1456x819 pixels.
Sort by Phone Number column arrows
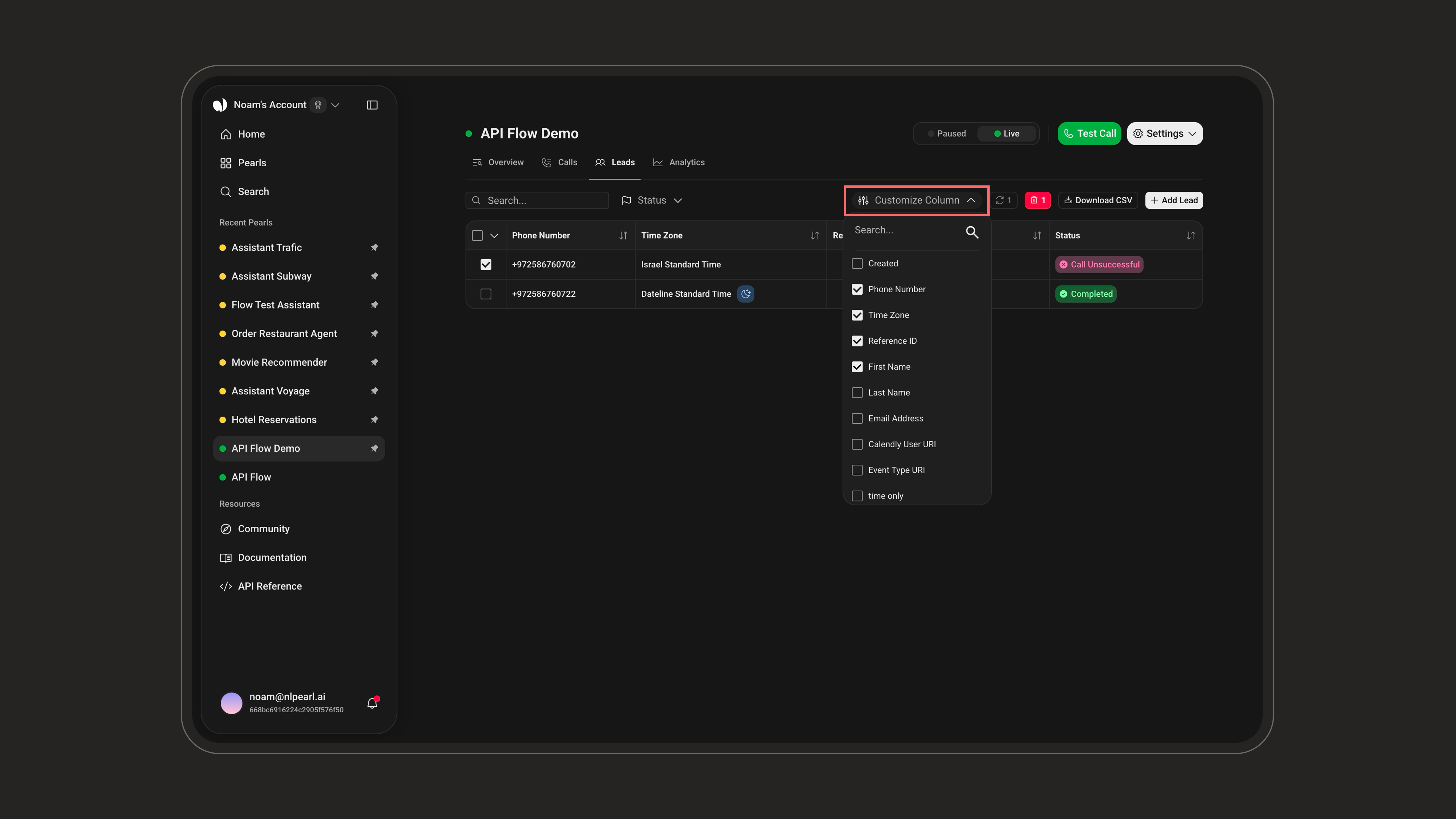coord(623,236)
